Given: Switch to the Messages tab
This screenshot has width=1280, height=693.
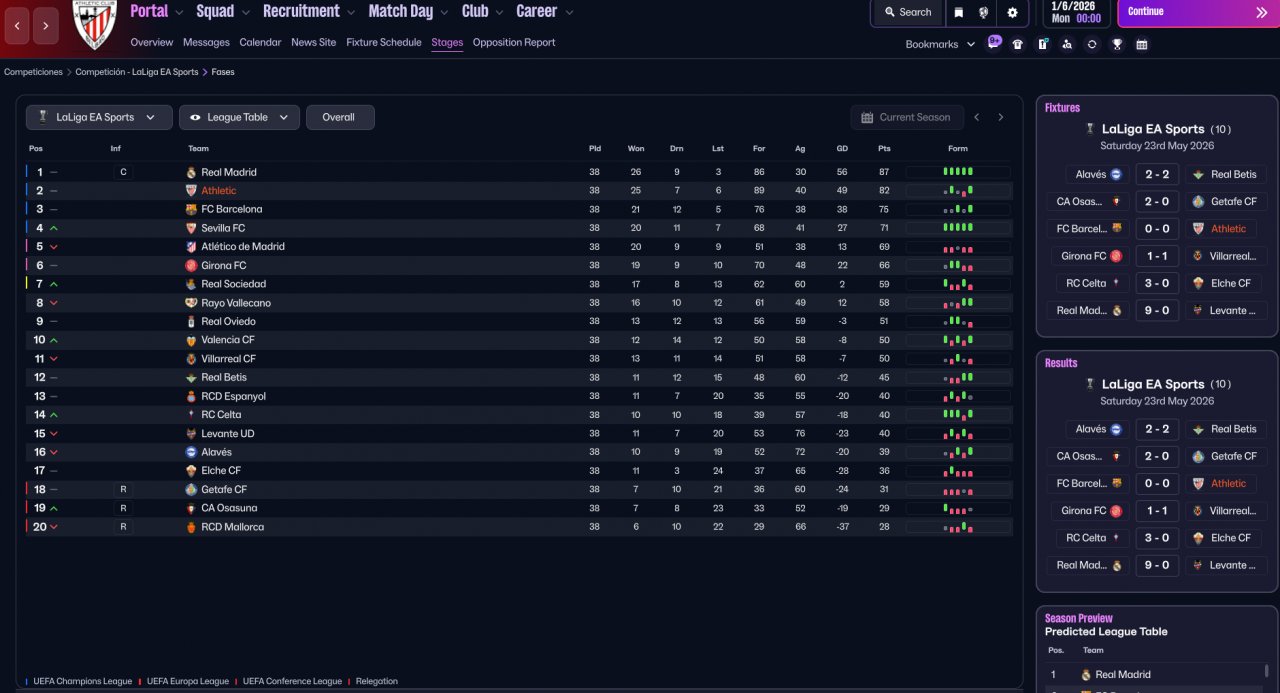Looking at the screenshot, I should pyautogui.click(x=206, y=43).
